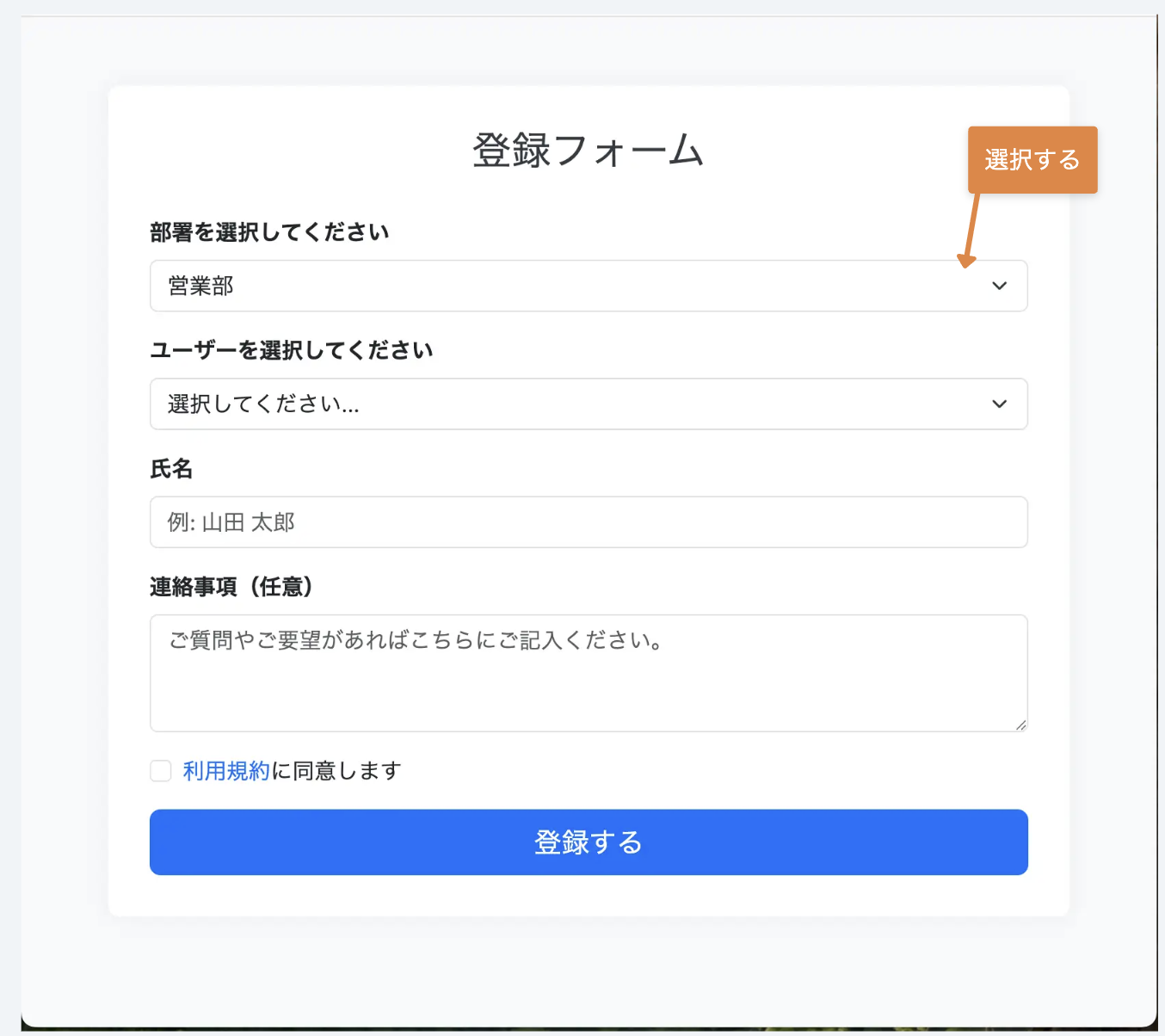Click the chevron arrow in the 部署 dropdown
The image size is (1165, 1036).
point(999,286)
